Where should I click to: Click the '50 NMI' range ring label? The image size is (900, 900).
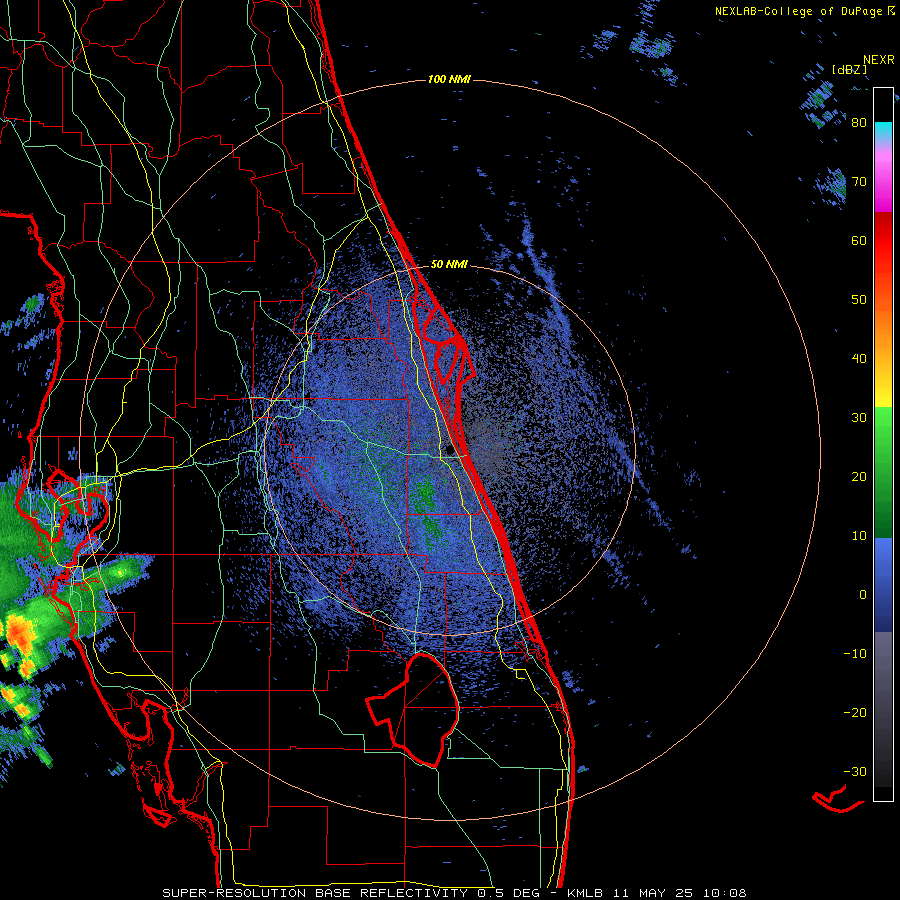449,265
